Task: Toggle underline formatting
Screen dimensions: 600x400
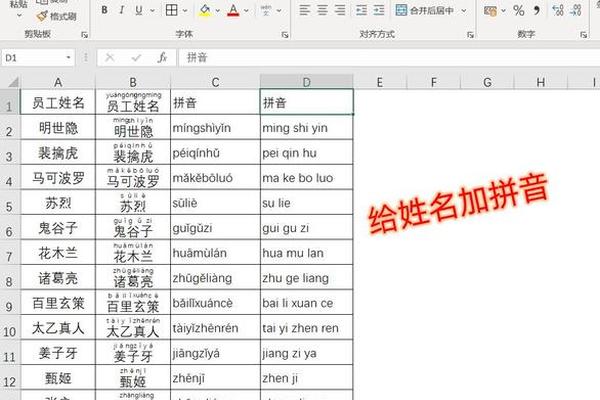Action: tap(139, 10)
